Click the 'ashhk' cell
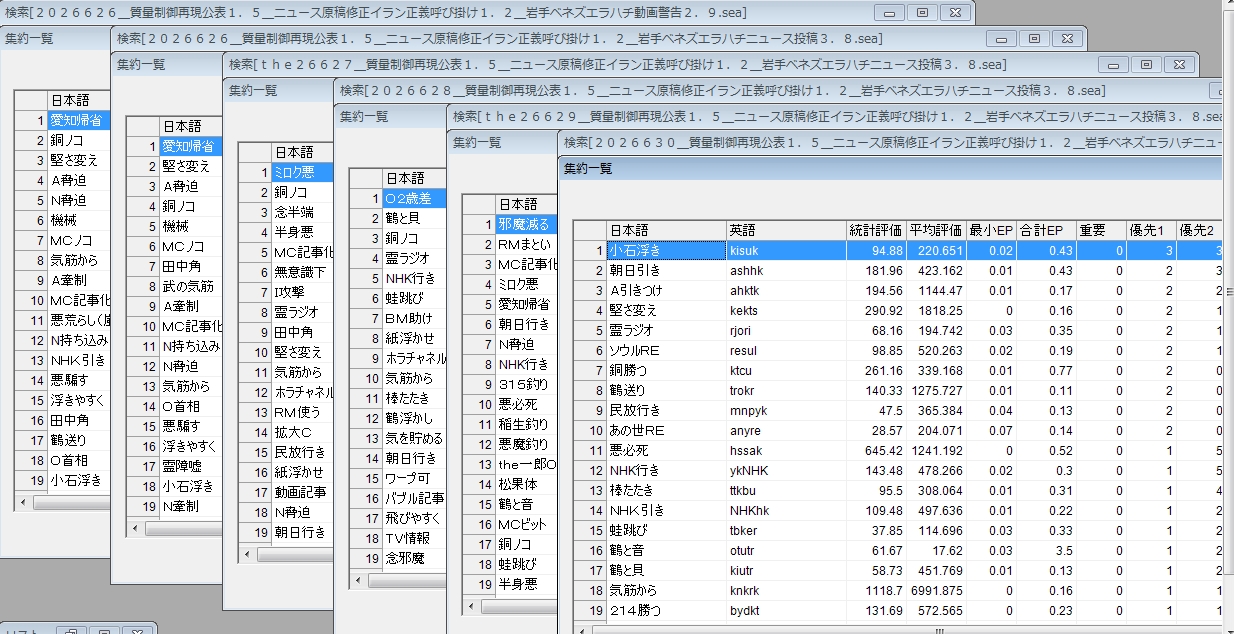Image resolution: width=1234 pixels, height=634 pixels. [785, 270]
